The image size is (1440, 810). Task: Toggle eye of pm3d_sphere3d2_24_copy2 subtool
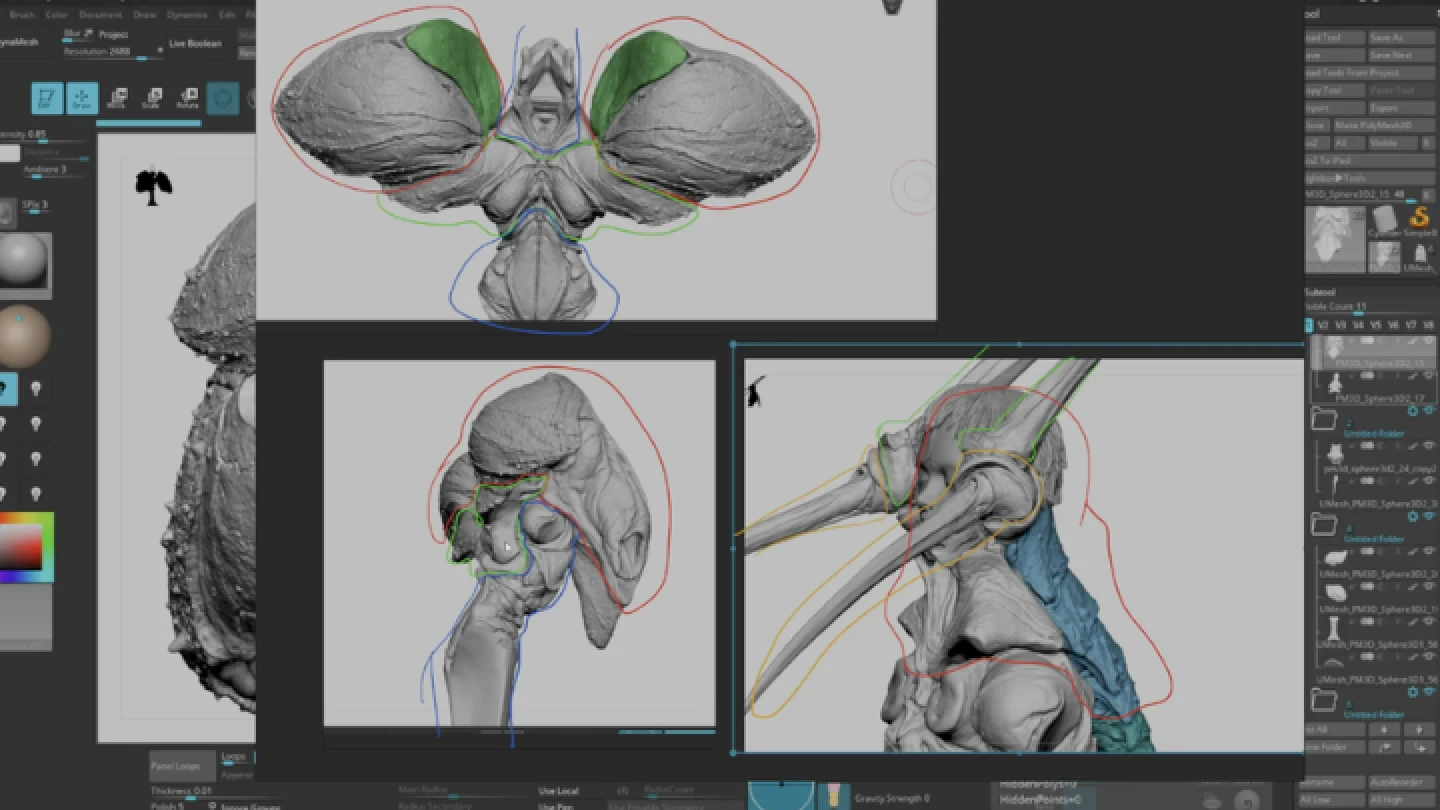click(1428, 448)
